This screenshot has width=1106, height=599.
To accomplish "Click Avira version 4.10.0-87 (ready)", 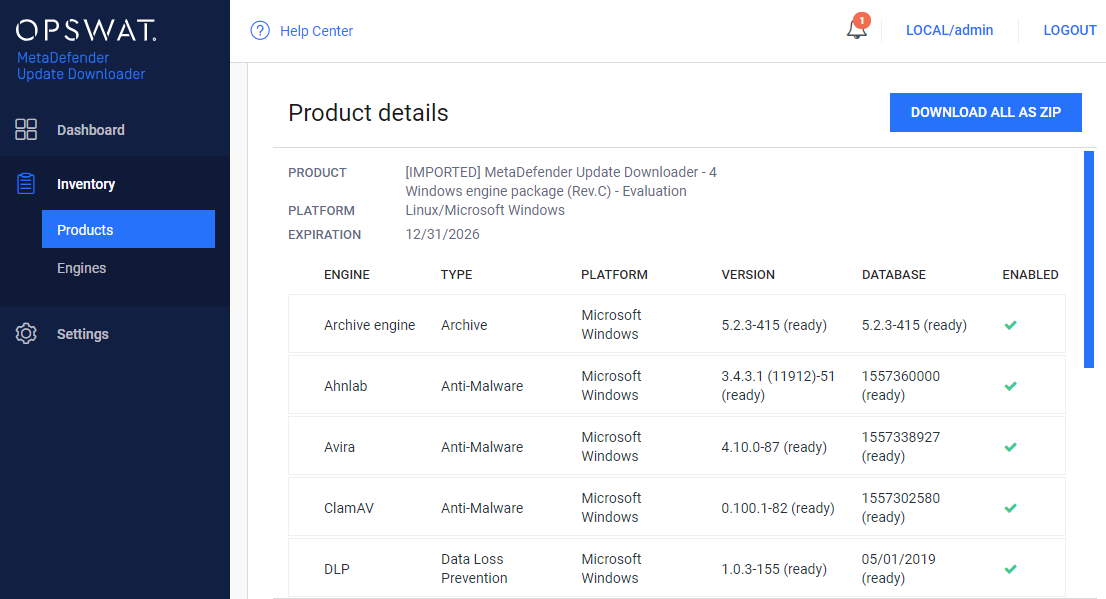I will click(x=774, y=447).
